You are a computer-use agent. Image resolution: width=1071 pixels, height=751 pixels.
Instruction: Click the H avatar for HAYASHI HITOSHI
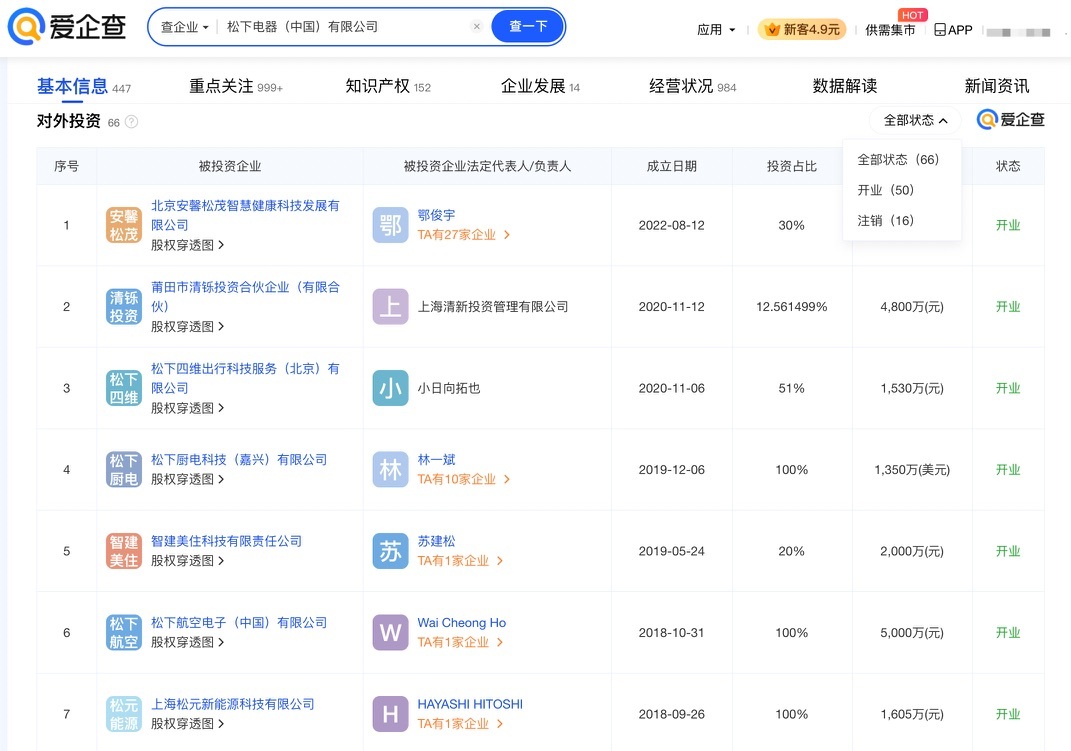coord(390,714)
